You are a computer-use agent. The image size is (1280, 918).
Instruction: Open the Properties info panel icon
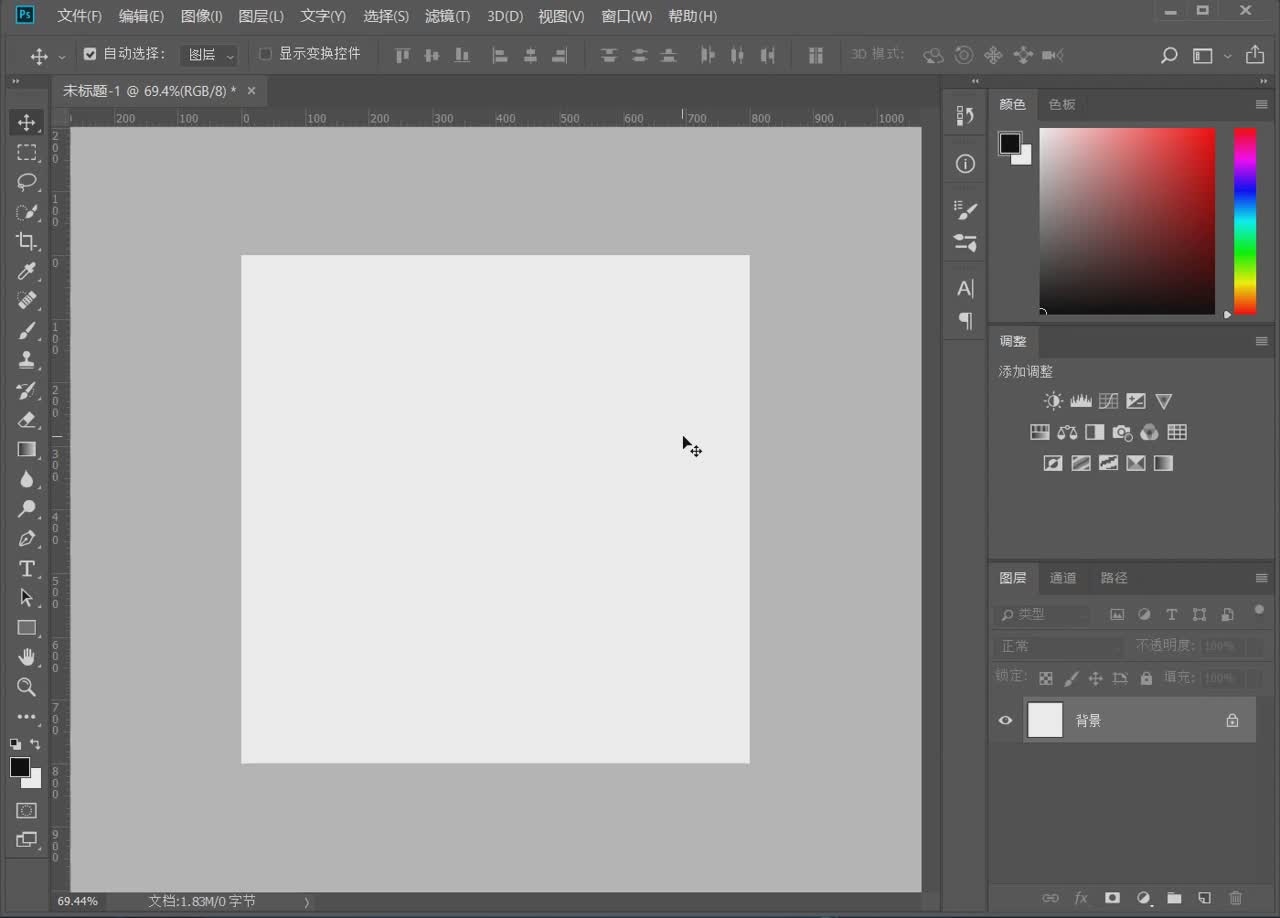[965, 164]
